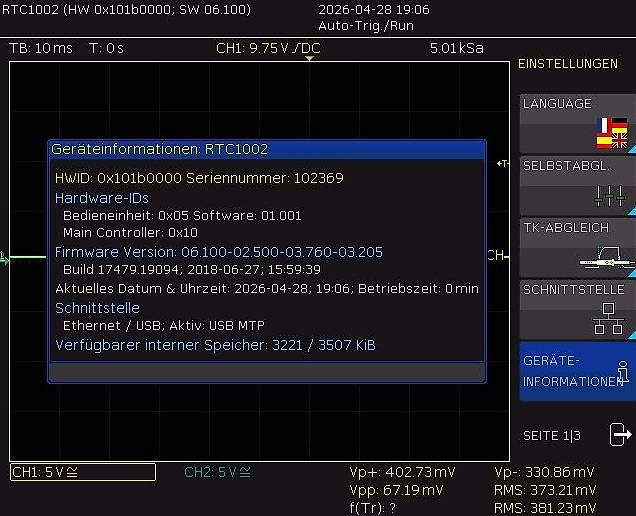Click the T: 0 s trigger time readout
Screen dimensions: 636x516
click(106, 48)
